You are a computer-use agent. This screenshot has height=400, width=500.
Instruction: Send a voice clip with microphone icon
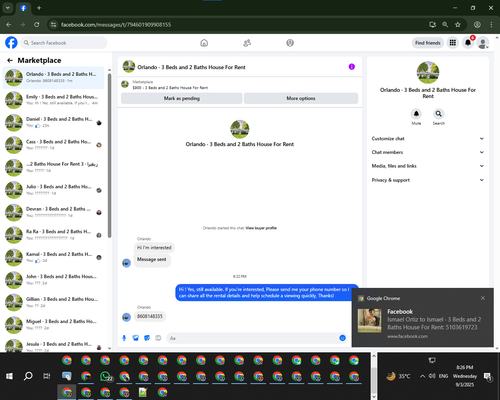(124, 338)
